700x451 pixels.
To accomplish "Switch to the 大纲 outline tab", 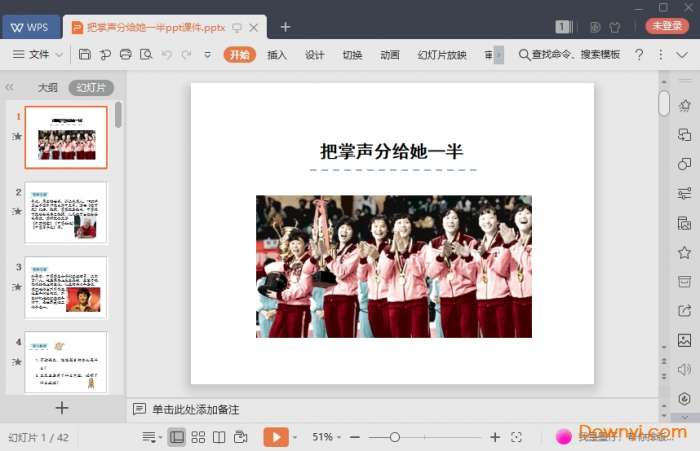I will (x=47, y=88).
